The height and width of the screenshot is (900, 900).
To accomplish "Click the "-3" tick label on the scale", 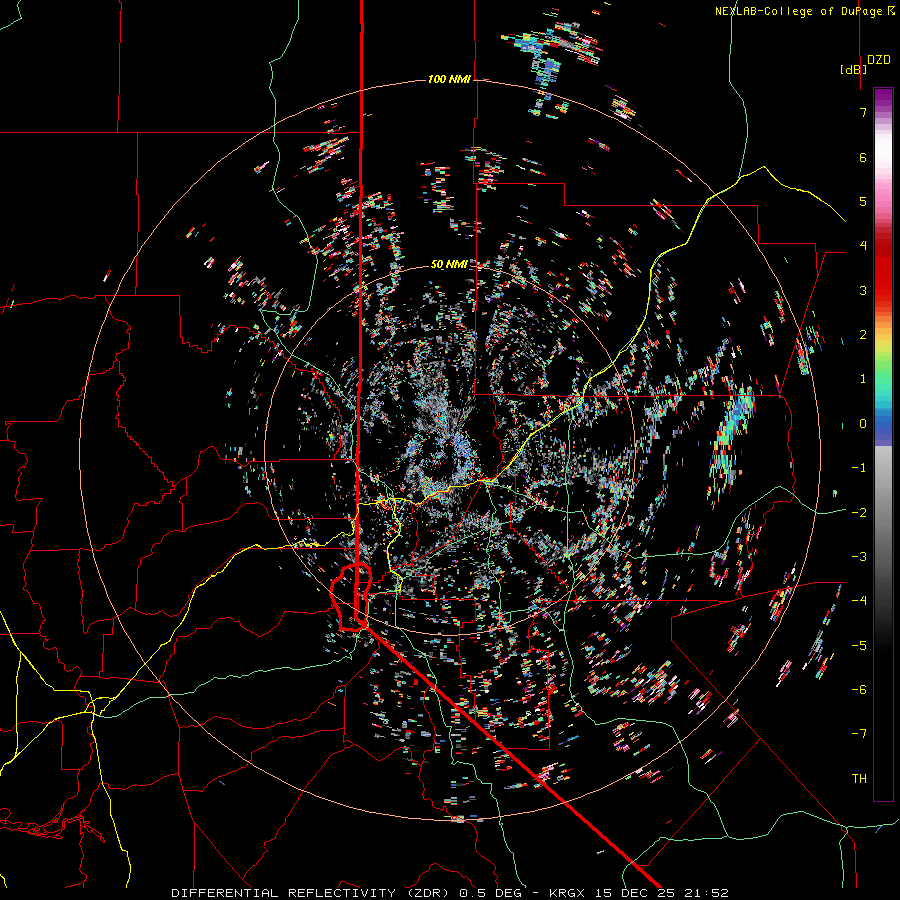I will [x=859, y=556].
